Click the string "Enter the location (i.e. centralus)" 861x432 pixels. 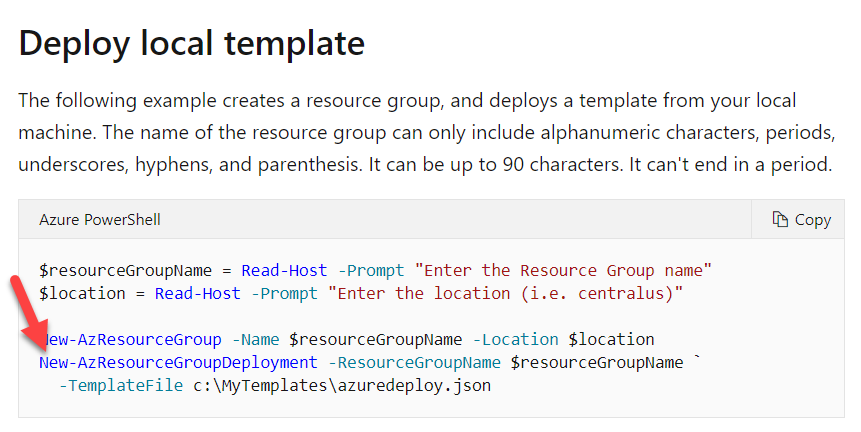coord(505,293)
